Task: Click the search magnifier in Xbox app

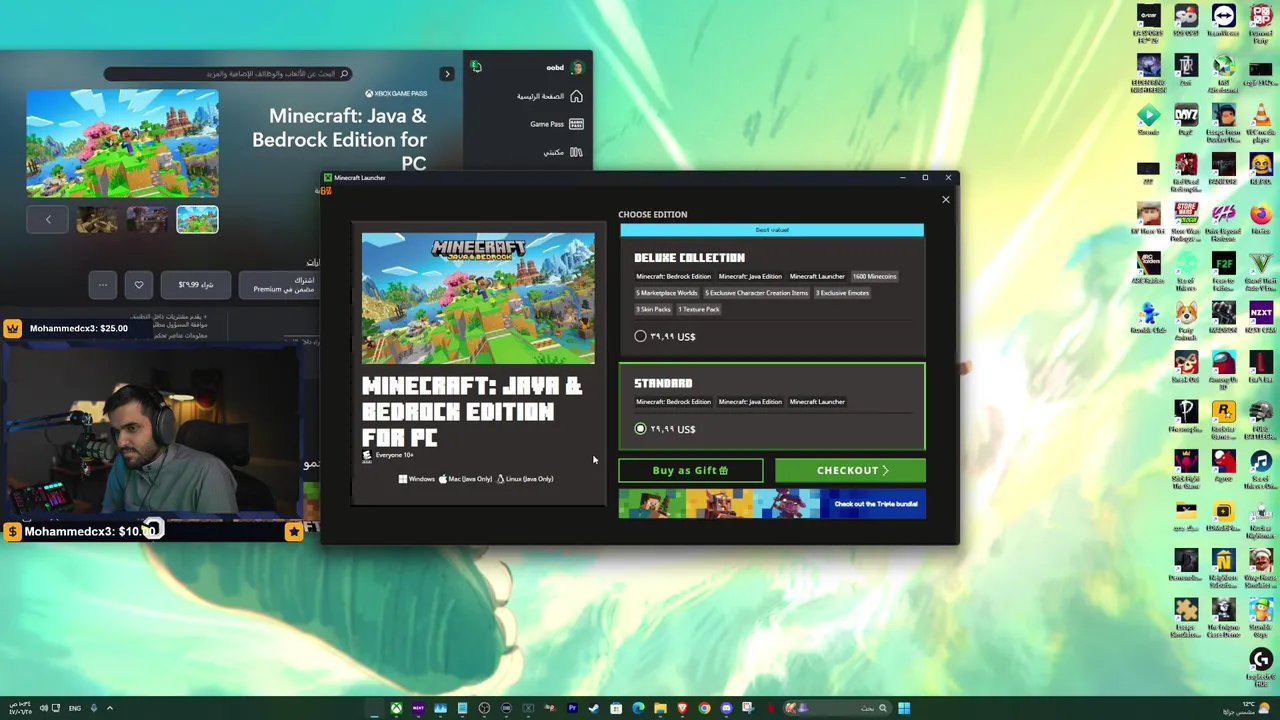Action: click(344, 74)
